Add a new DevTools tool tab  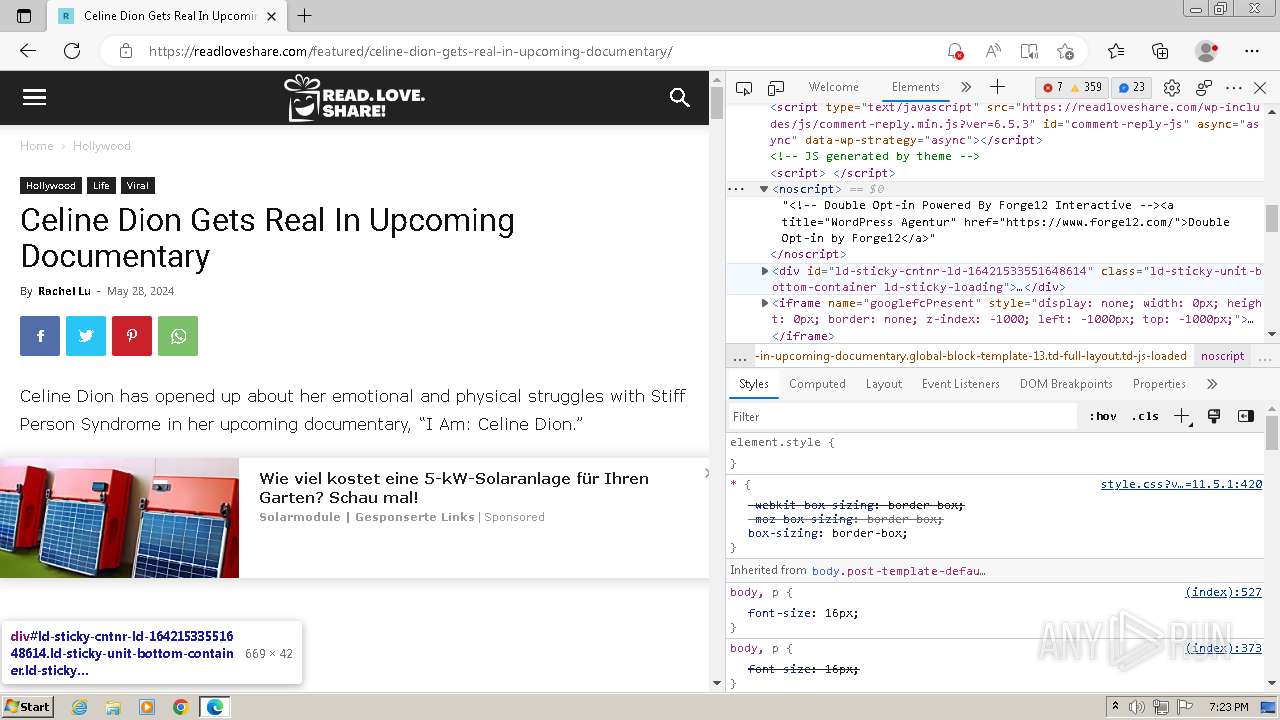pyautogui.click(x=997, y=87)
